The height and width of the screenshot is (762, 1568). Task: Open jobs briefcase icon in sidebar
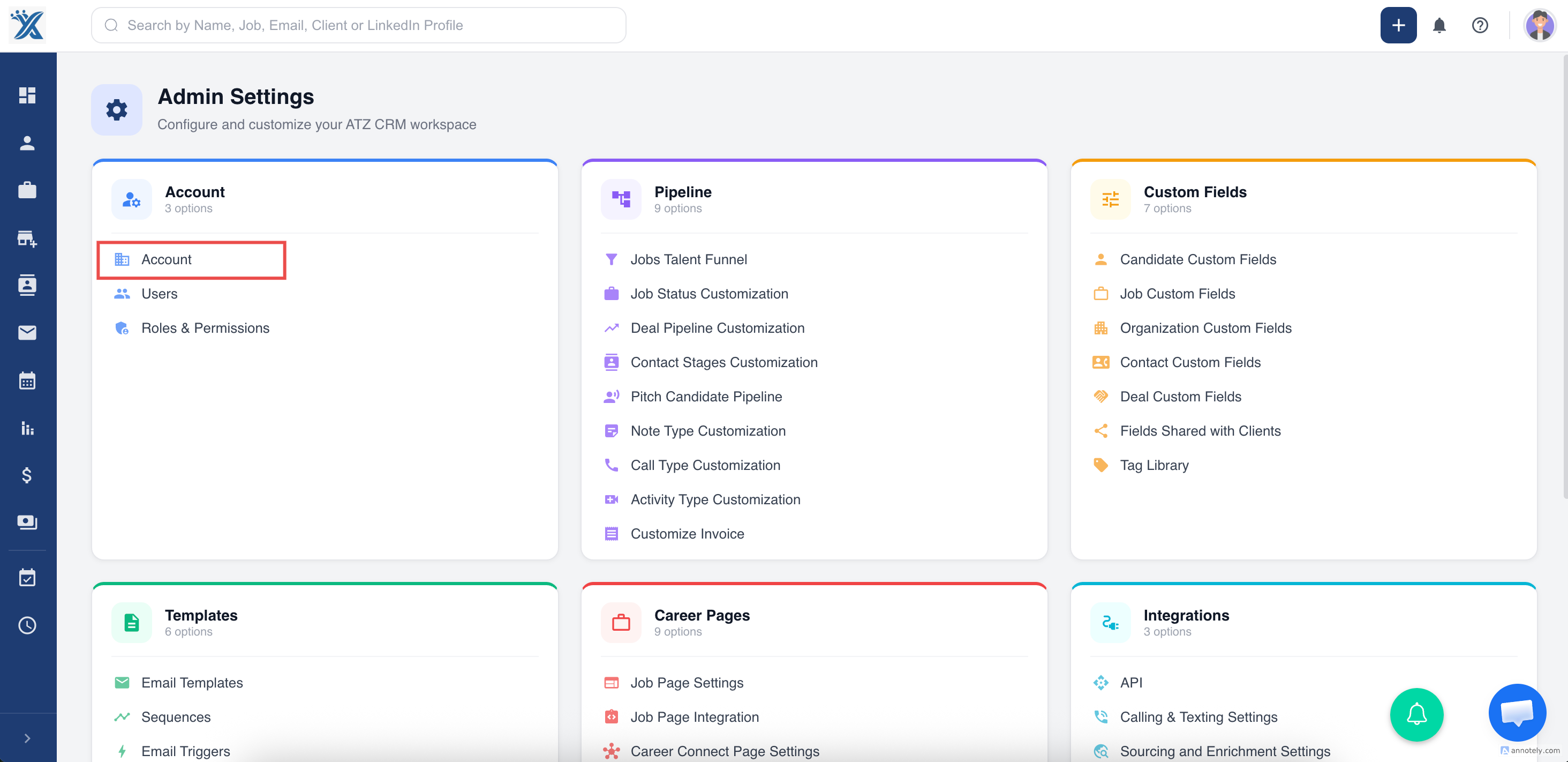click(x=27, y=191)
